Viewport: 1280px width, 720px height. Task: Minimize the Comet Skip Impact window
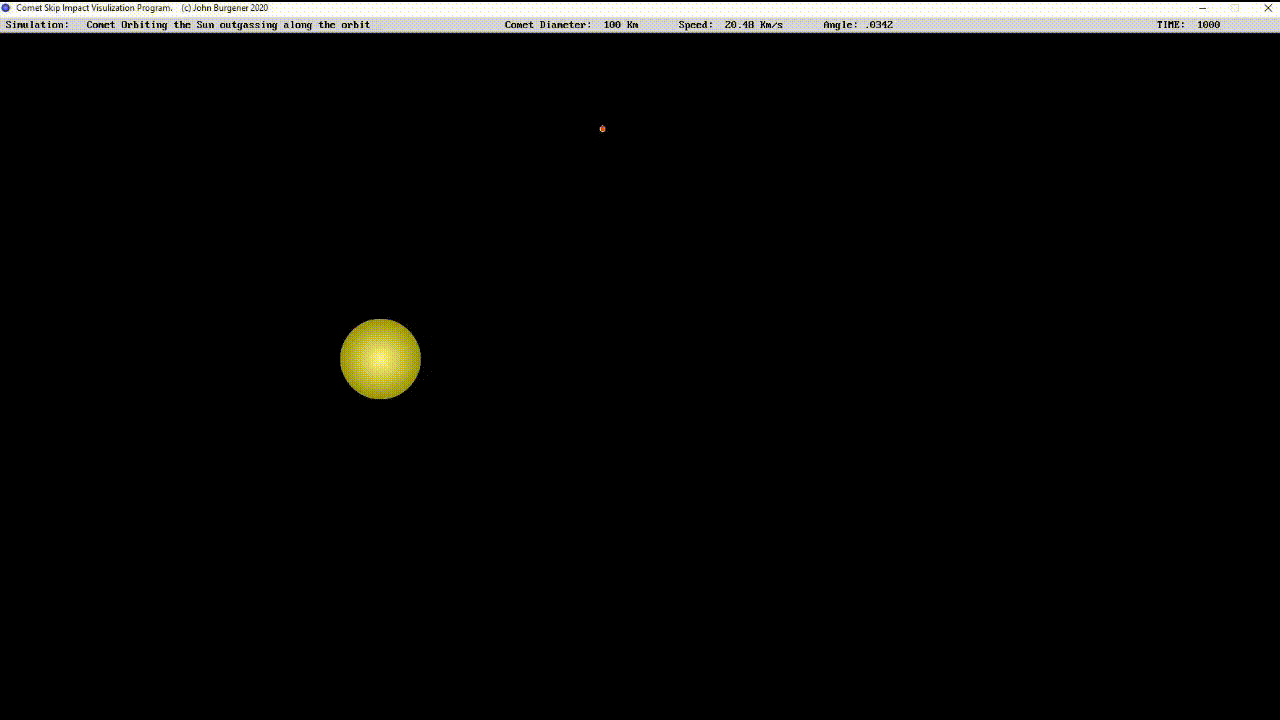point(1202,8)
